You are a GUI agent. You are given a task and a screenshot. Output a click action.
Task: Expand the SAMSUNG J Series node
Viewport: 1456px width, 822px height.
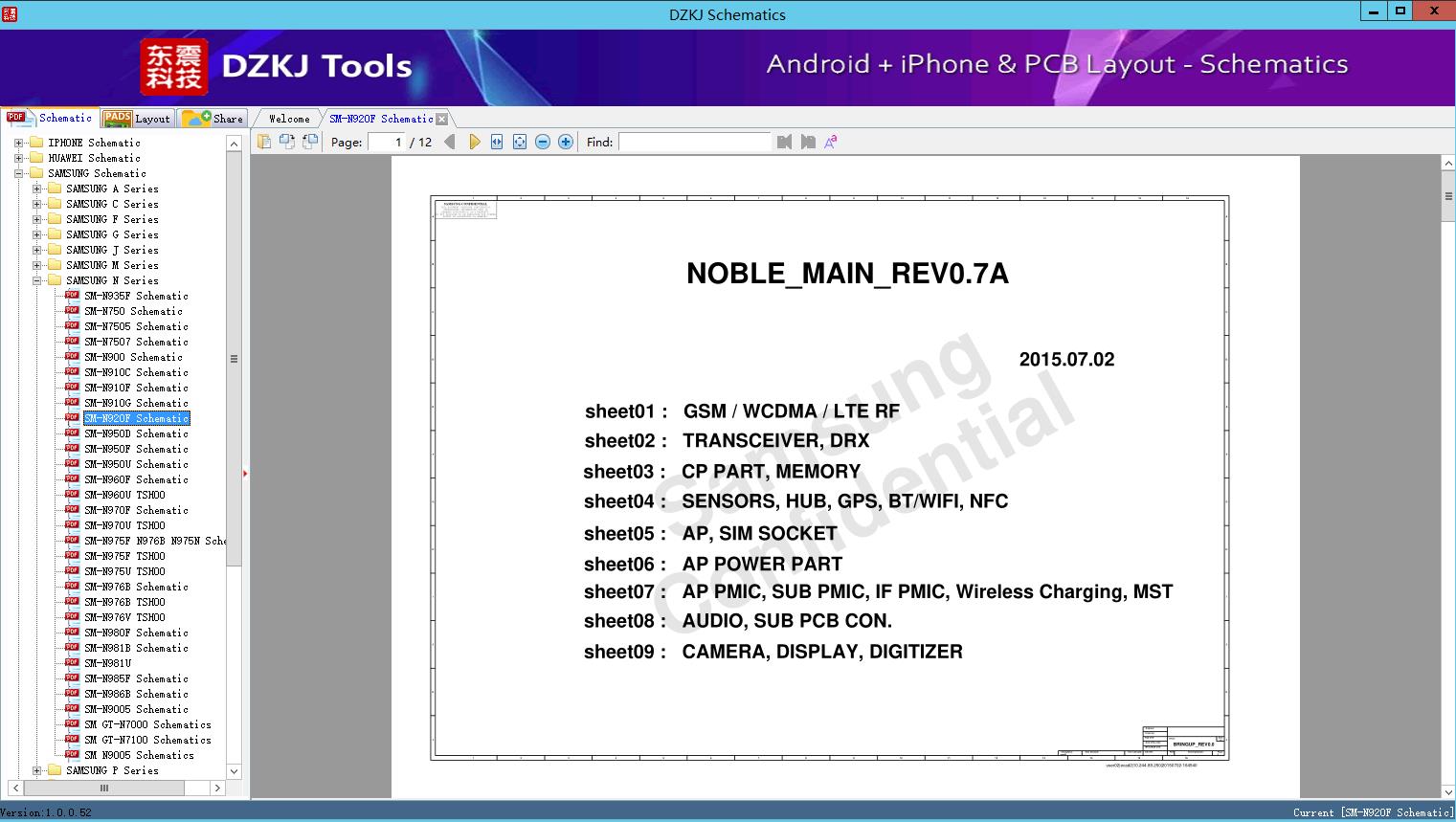(x=36, y=250)
